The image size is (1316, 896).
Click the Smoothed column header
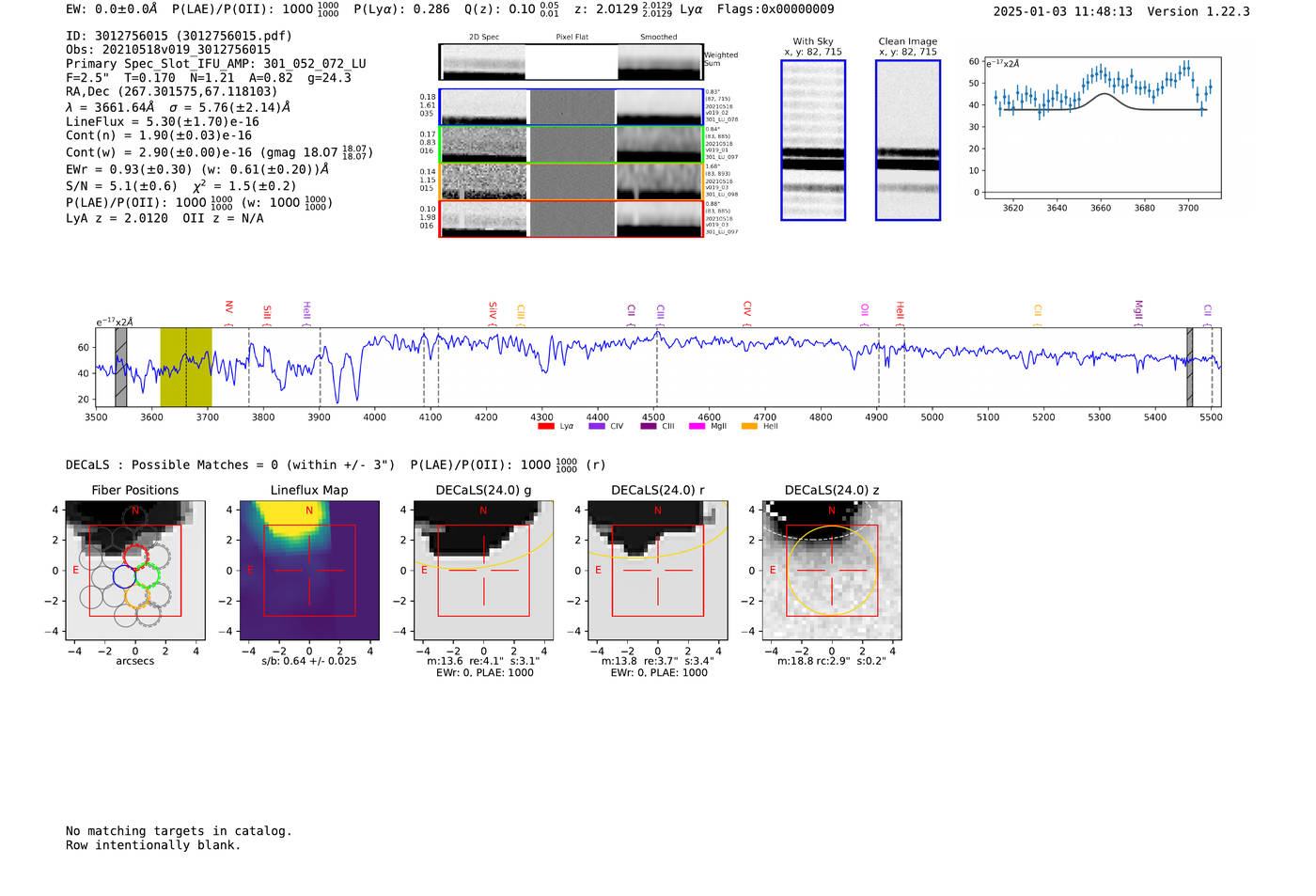tap(659, 37)
